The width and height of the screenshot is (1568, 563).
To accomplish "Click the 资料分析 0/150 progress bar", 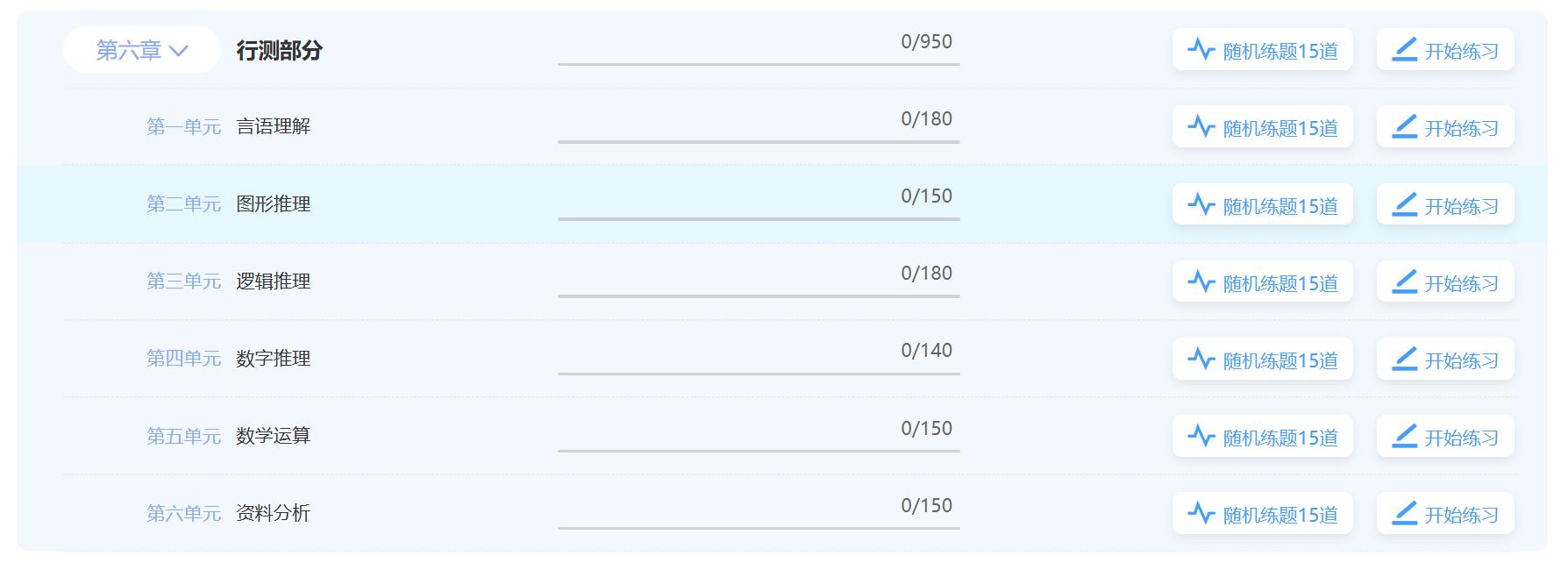I will (759, 527).
